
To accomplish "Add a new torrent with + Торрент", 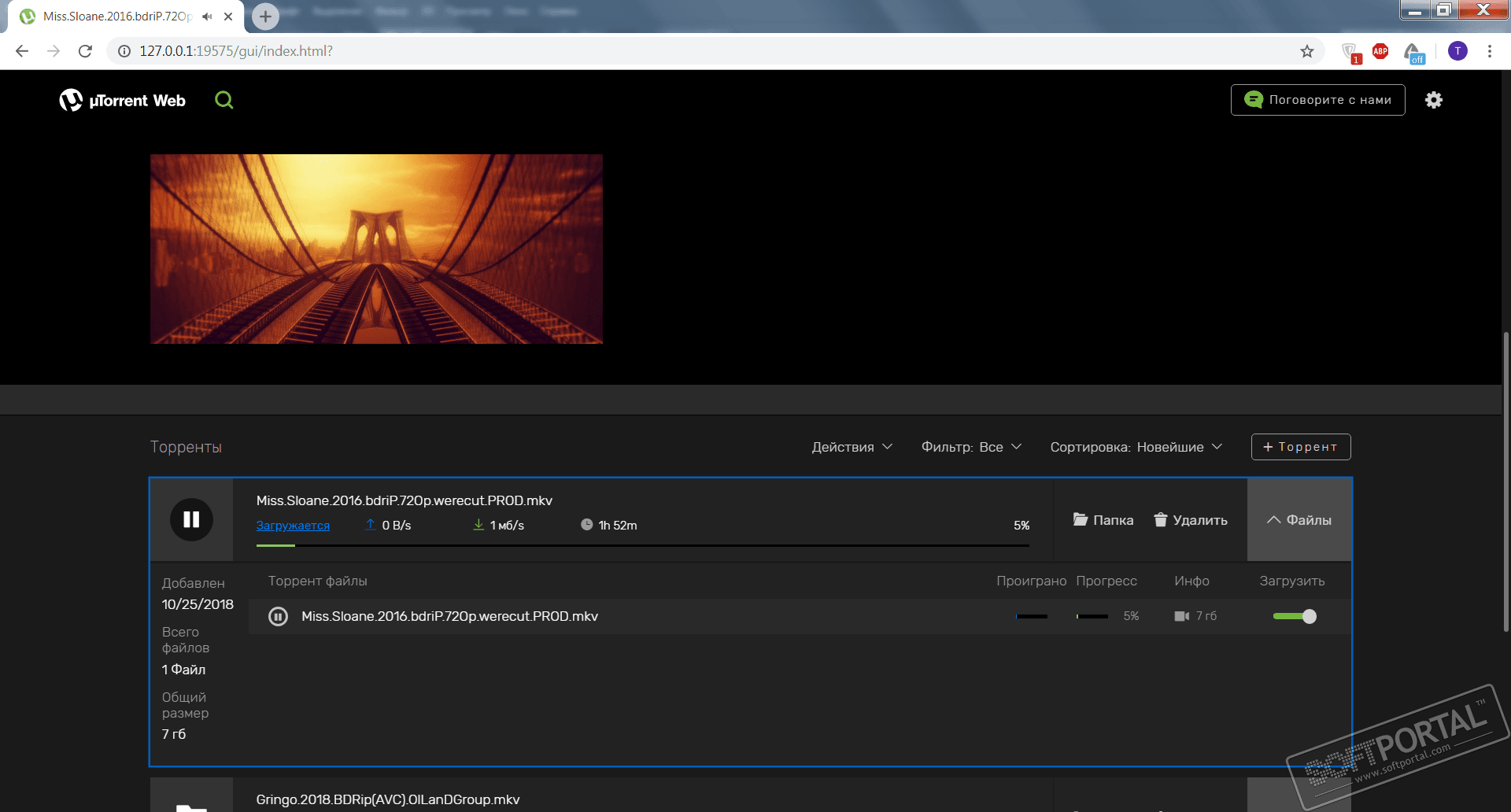I will point(1301,447).
